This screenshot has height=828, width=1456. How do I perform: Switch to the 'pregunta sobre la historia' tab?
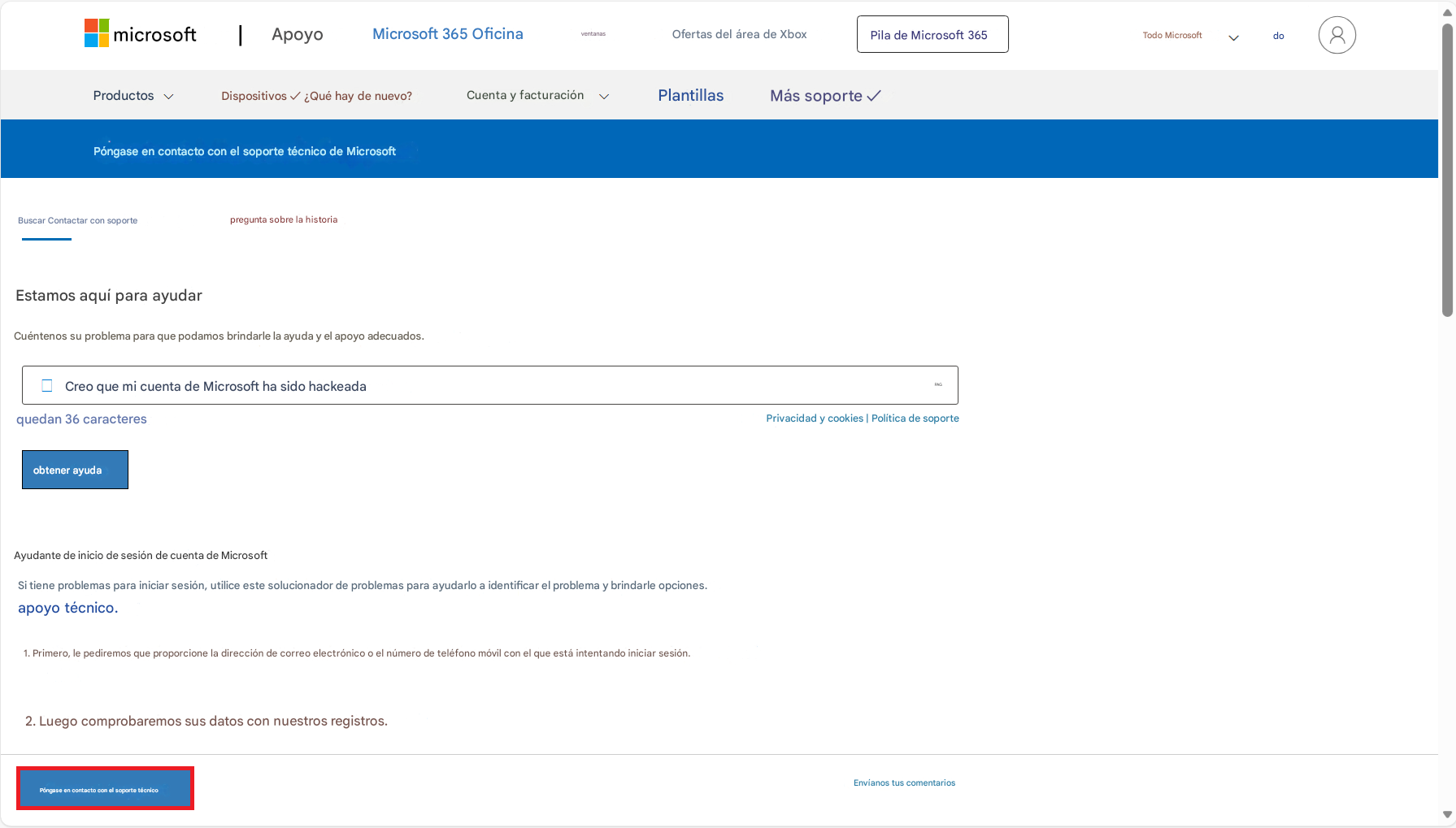click(283, 219)
